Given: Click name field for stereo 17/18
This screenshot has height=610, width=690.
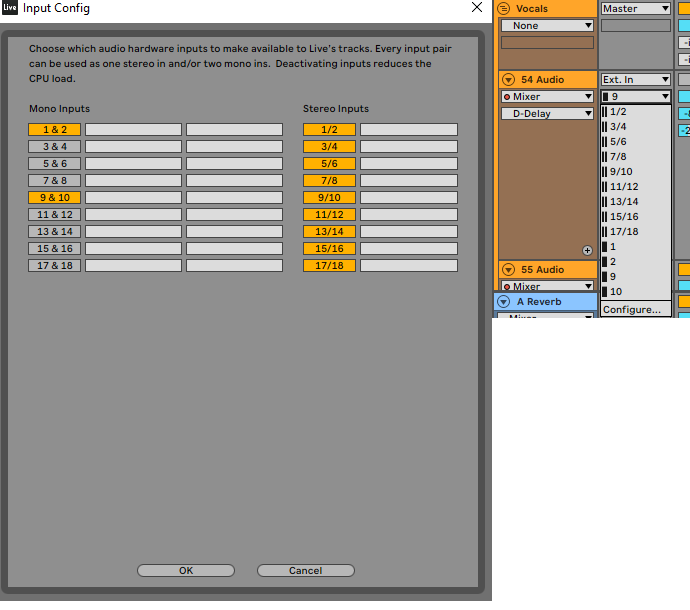Looking at the screenshot, I should click(x=409, y=265).
